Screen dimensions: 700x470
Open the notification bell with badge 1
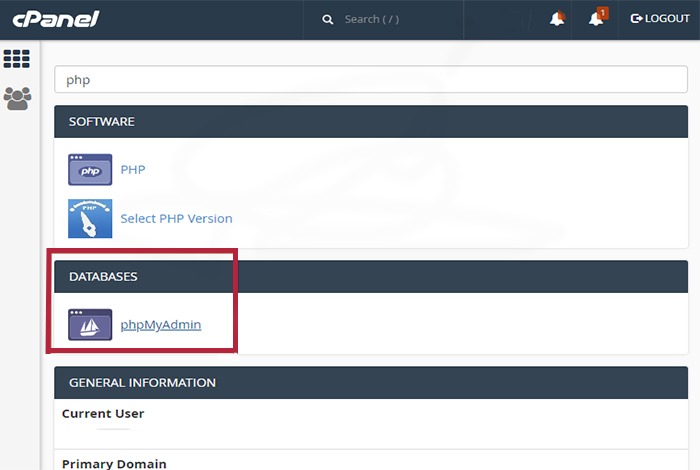coord(597,18)
